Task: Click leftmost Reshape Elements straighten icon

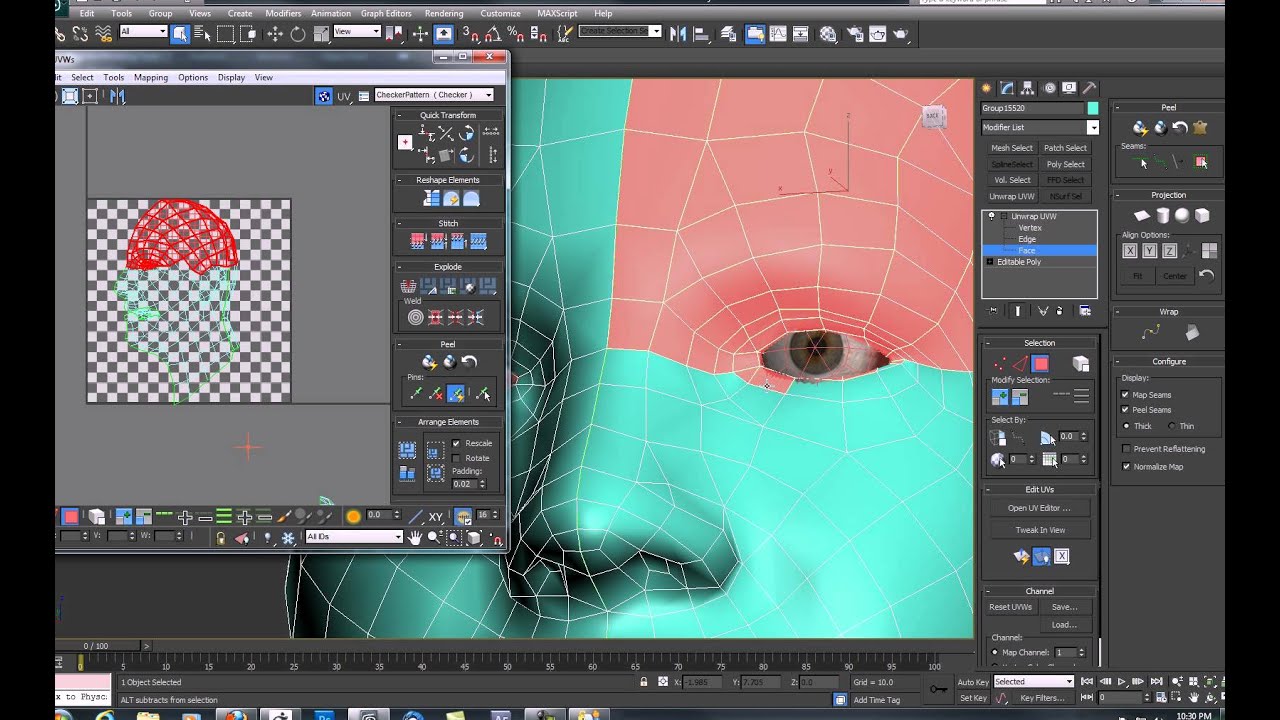Action: click(431, 198)
